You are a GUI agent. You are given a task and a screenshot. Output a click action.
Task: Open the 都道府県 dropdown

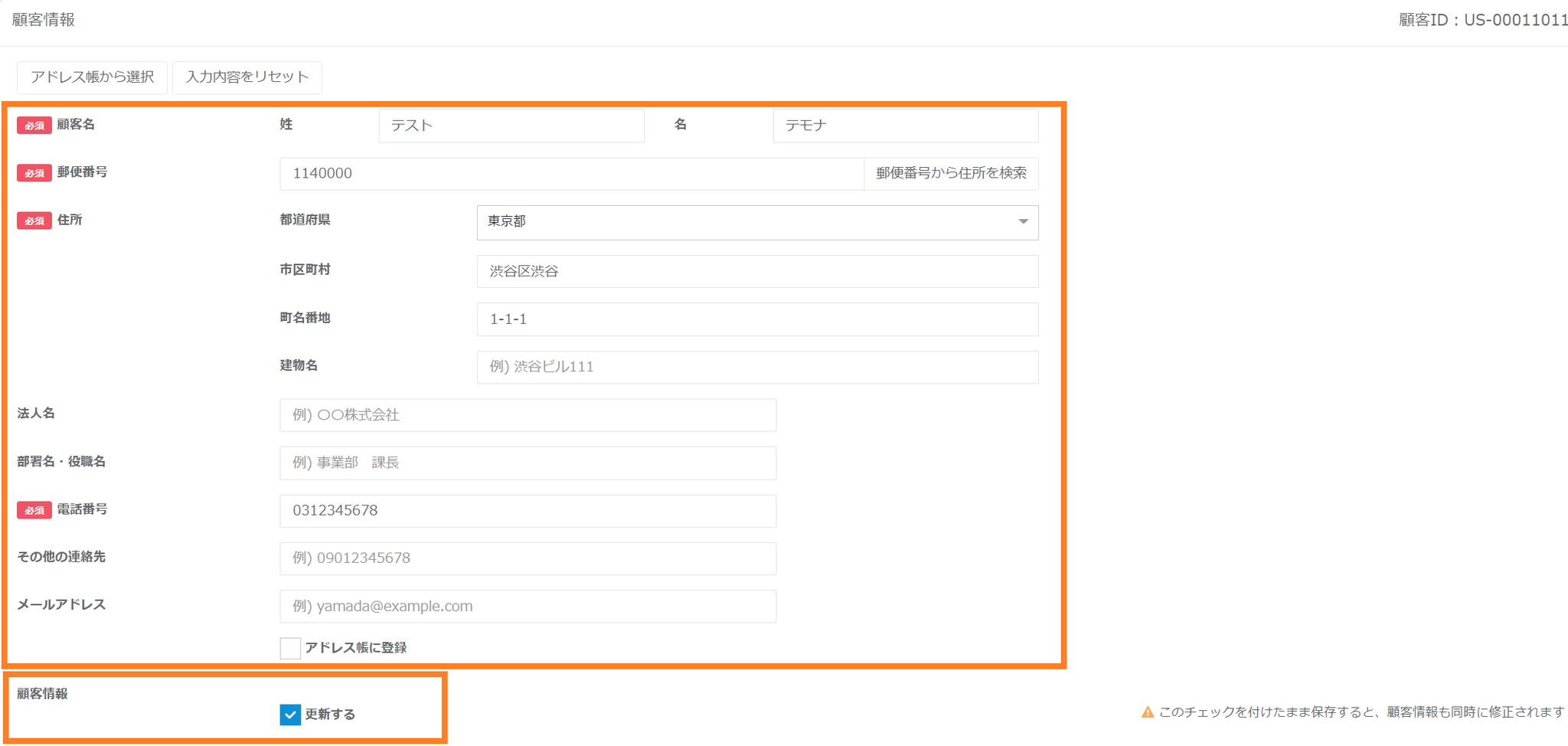tap(758, 222)
